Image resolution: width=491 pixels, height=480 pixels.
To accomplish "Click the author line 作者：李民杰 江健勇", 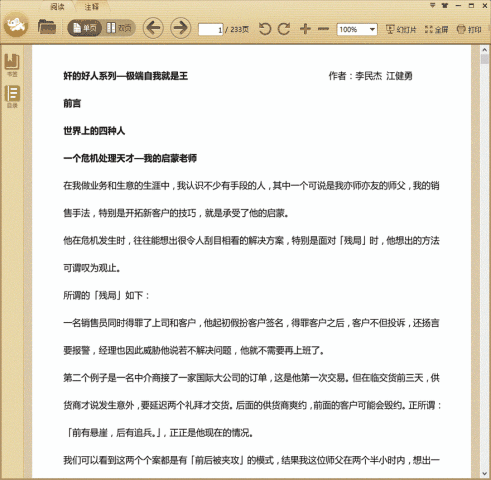I will coord(370,76).
